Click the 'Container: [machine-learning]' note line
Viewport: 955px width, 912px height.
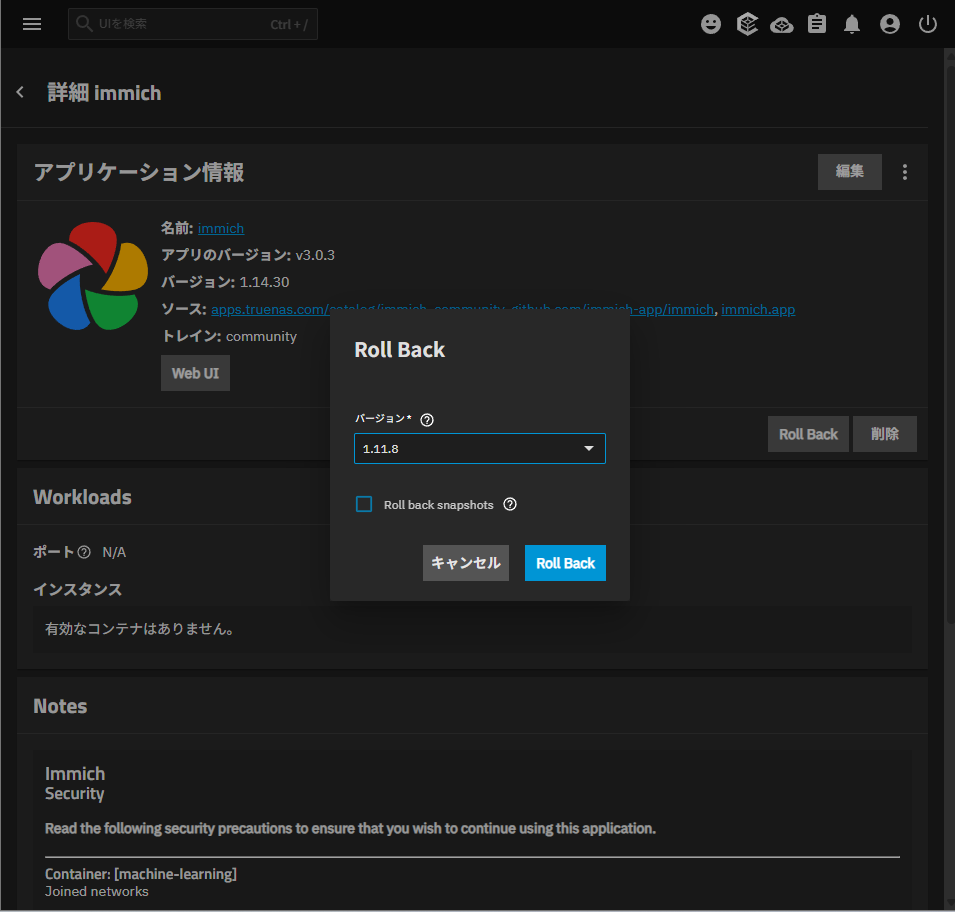pos(141,874)
